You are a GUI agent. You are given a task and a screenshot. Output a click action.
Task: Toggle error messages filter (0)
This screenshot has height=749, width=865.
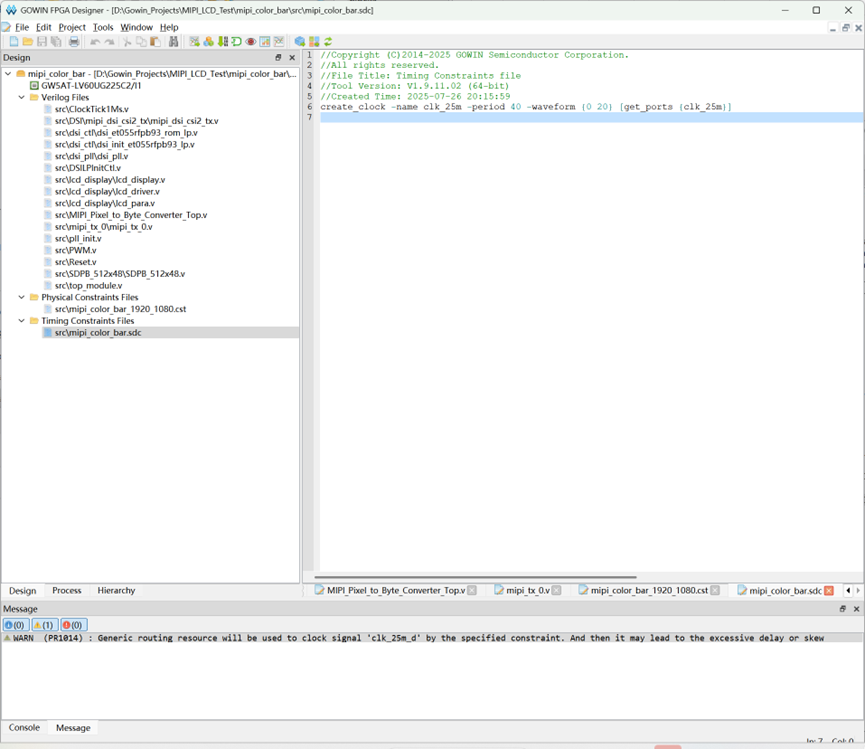[73, 625]
